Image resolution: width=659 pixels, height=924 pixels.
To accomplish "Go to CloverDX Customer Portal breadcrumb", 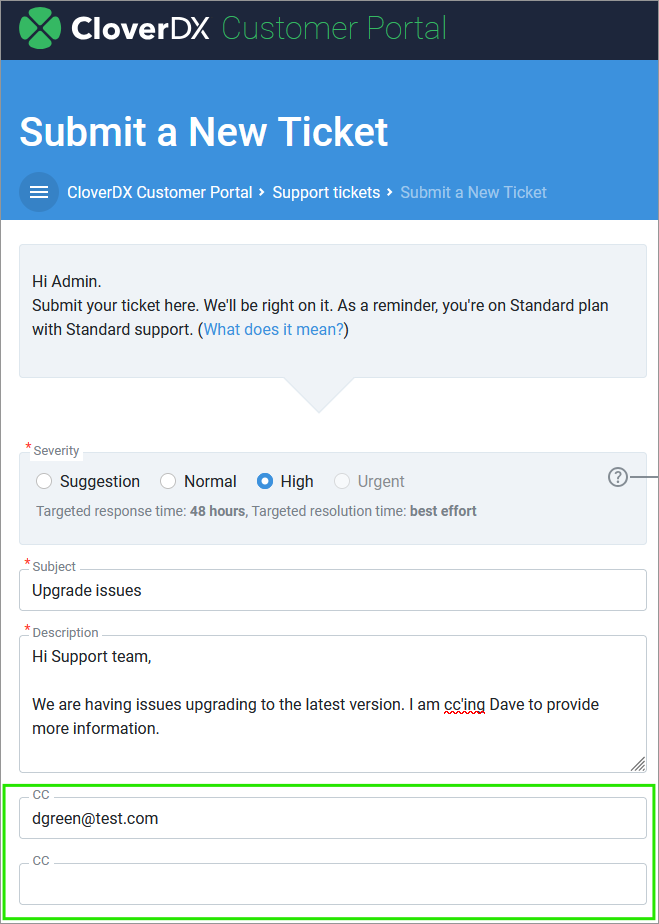I will click(x=160, y=192).
